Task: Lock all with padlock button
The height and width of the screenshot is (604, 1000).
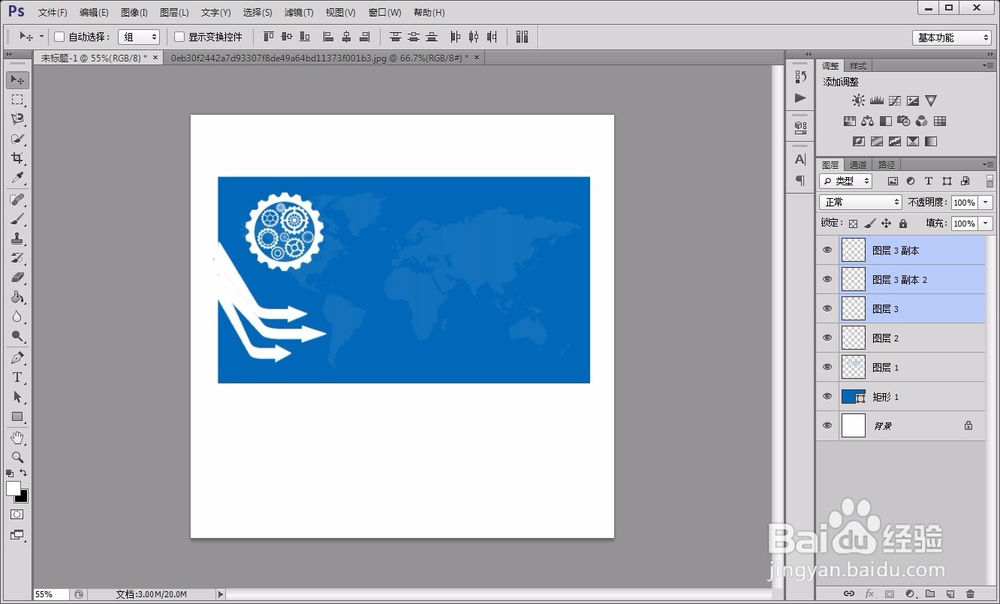Action: (903, 223)
